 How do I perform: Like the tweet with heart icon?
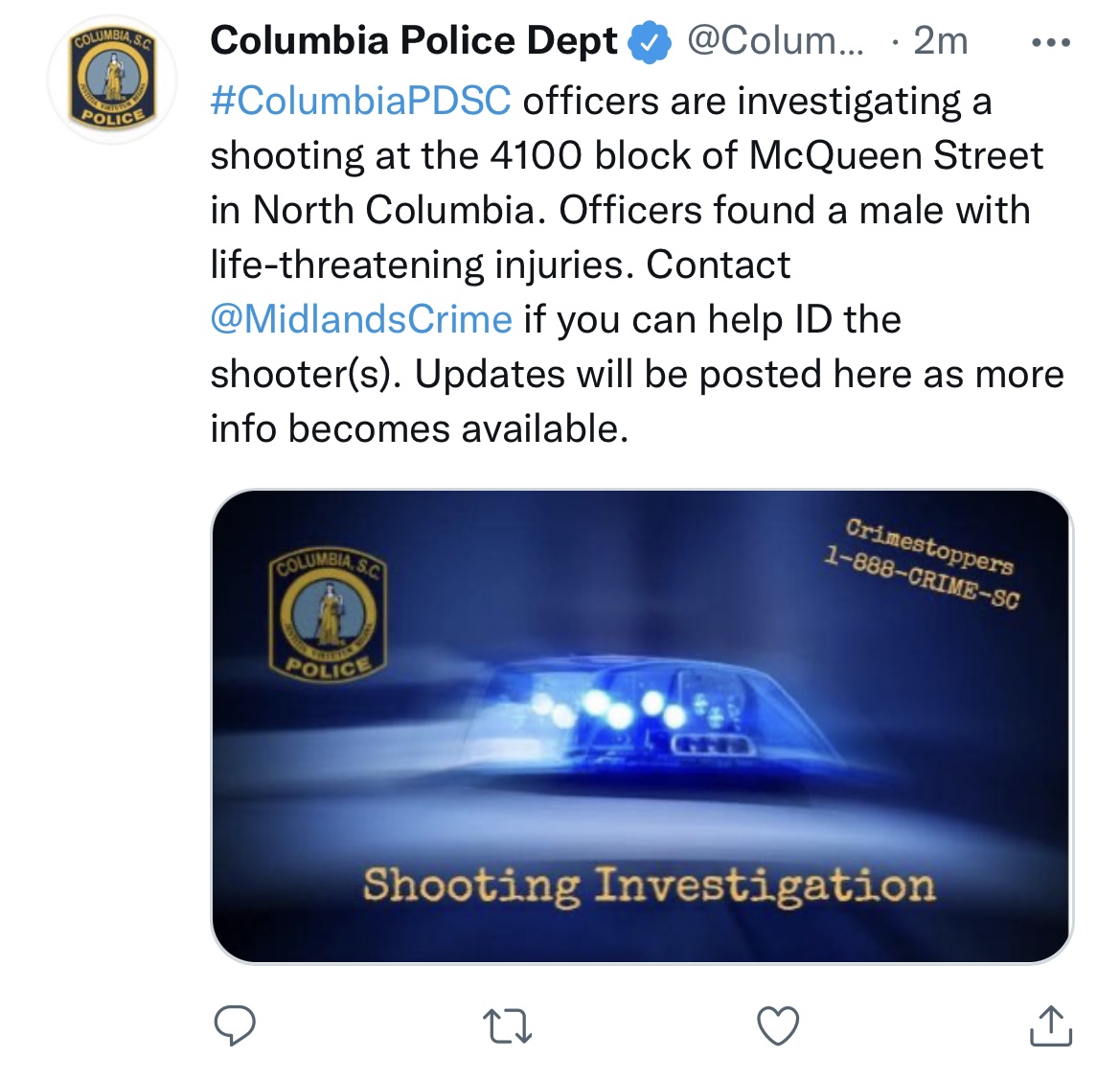click(x=778, y=1026)
